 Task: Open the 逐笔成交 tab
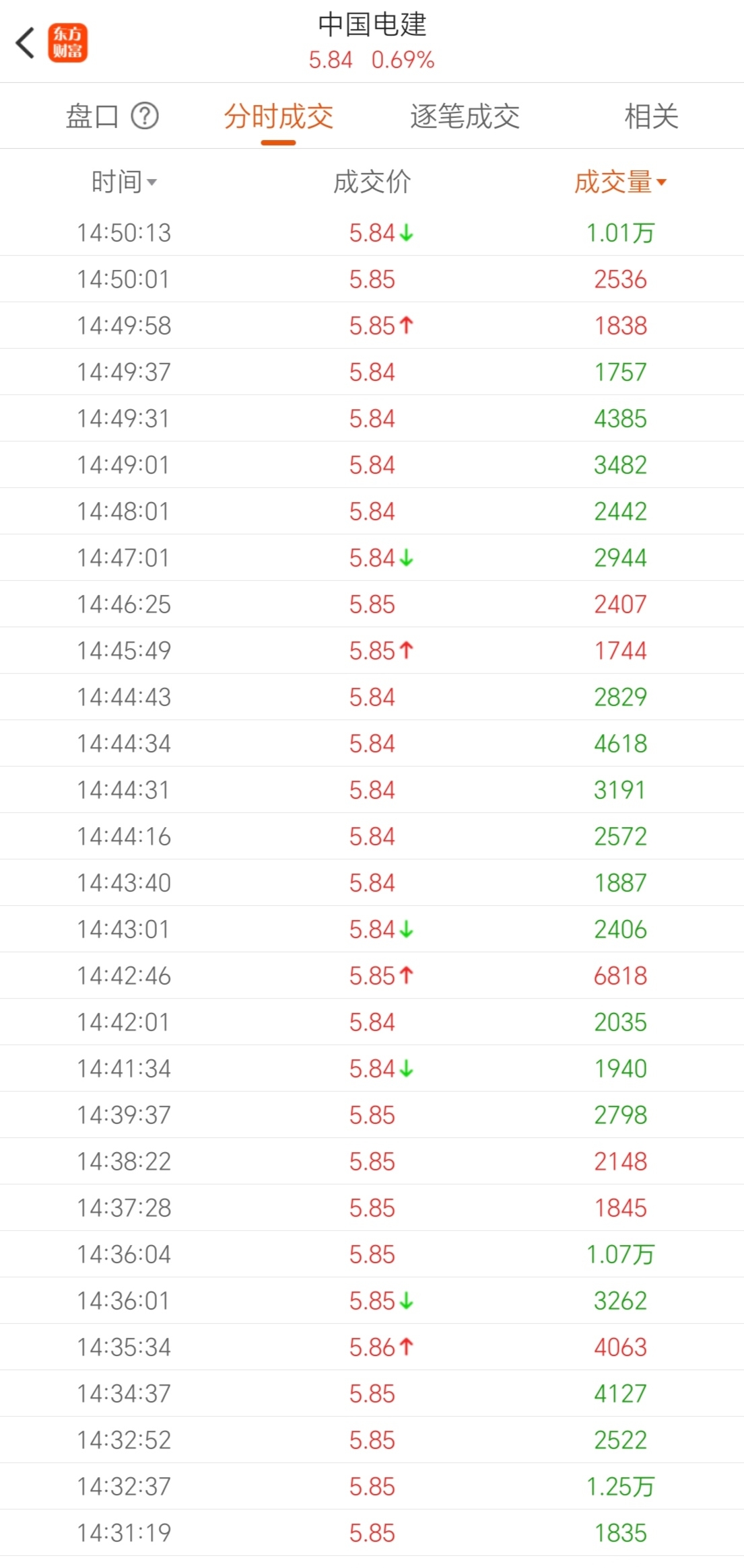465,116
